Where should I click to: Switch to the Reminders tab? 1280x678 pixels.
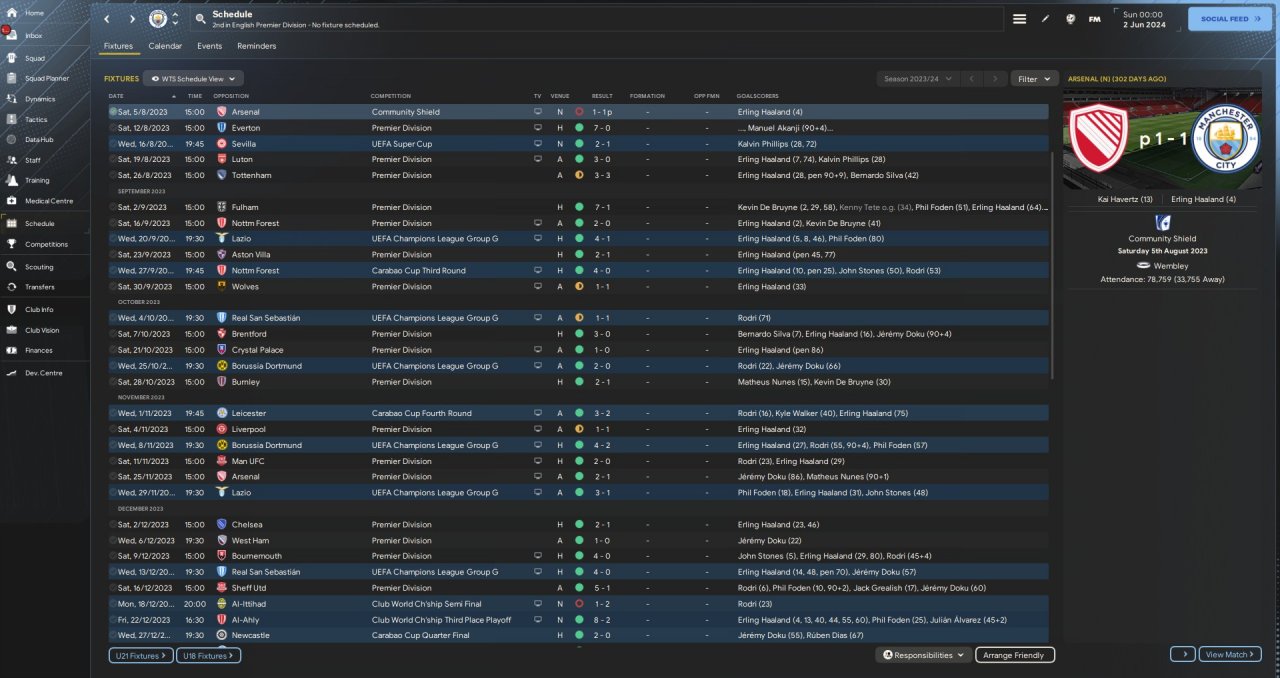[x=256, y=46]
